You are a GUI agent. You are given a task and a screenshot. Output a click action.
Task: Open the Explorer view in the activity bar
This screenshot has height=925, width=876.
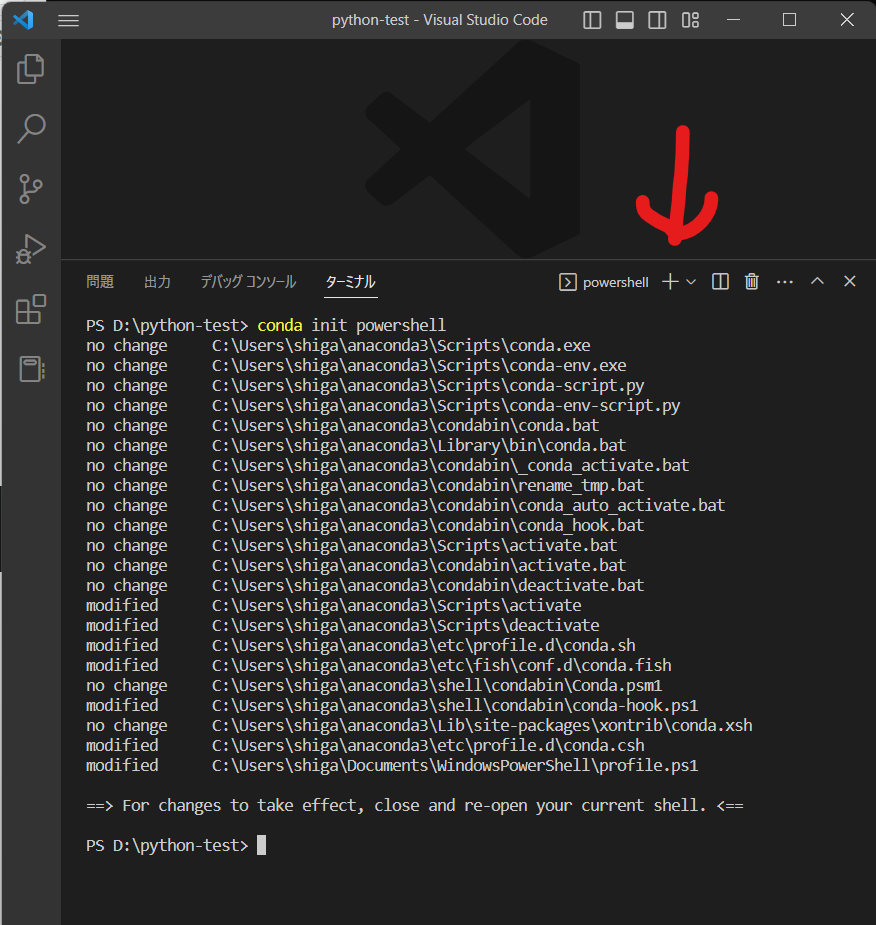click(x=30, y=69)
